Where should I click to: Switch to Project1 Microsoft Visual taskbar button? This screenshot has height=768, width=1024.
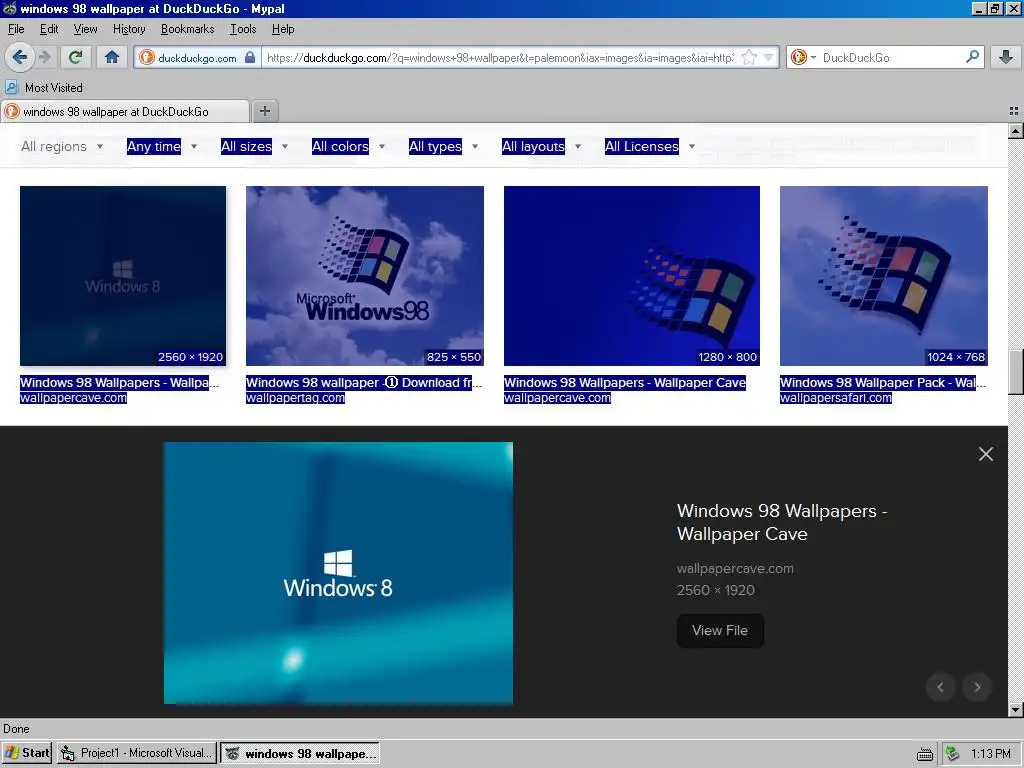pyautogui.click(x=136, y=753)
